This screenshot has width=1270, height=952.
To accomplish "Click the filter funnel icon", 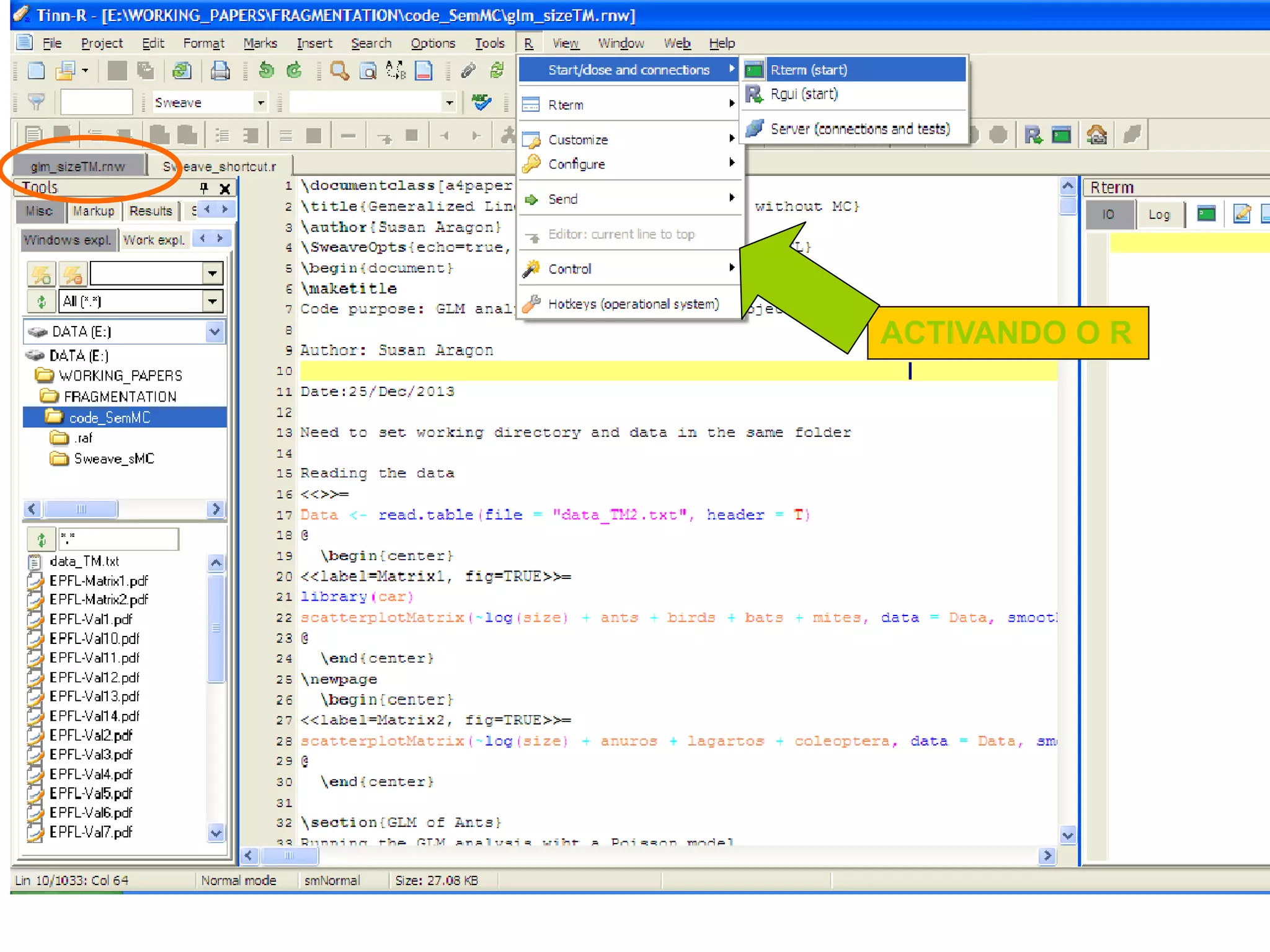I will pos(36,102).
